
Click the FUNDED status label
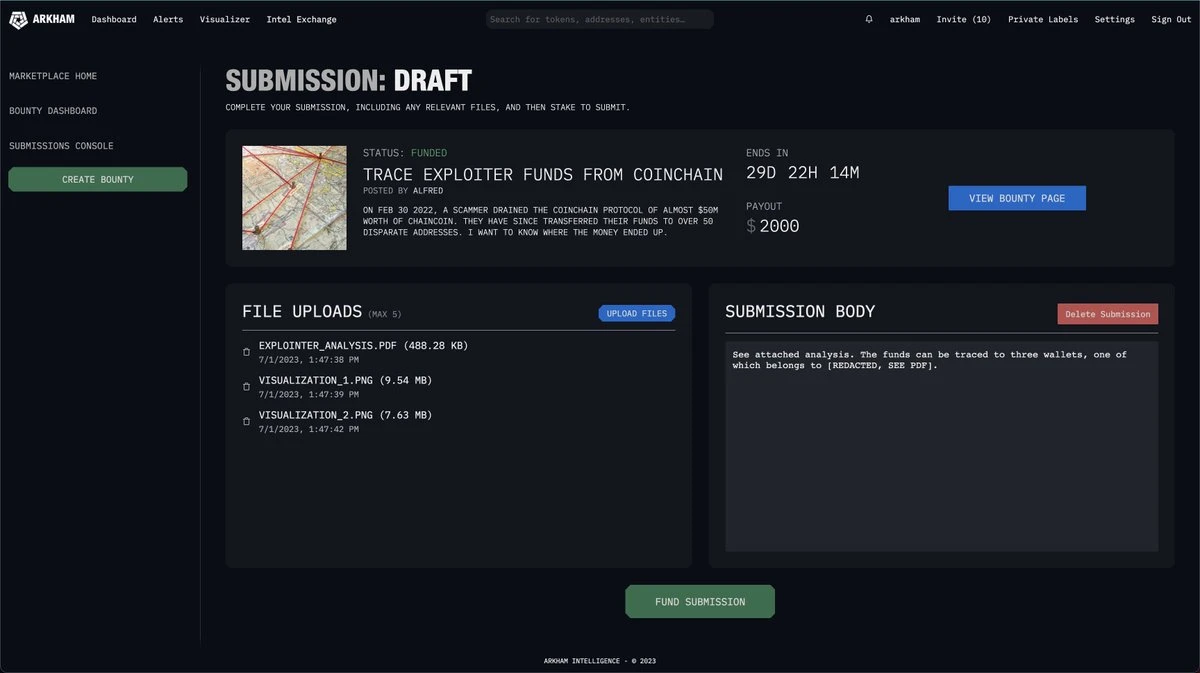429,153
